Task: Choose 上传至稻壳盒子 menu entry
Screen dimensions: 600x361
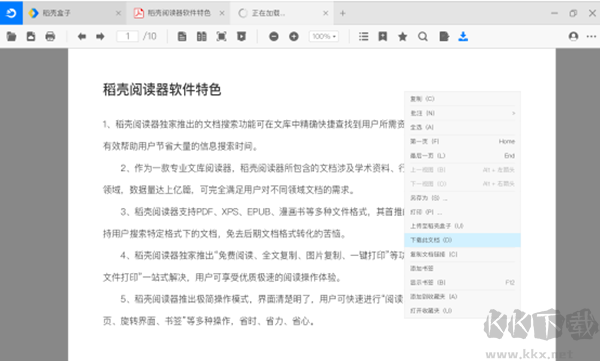Action: (x=462, y=226)
